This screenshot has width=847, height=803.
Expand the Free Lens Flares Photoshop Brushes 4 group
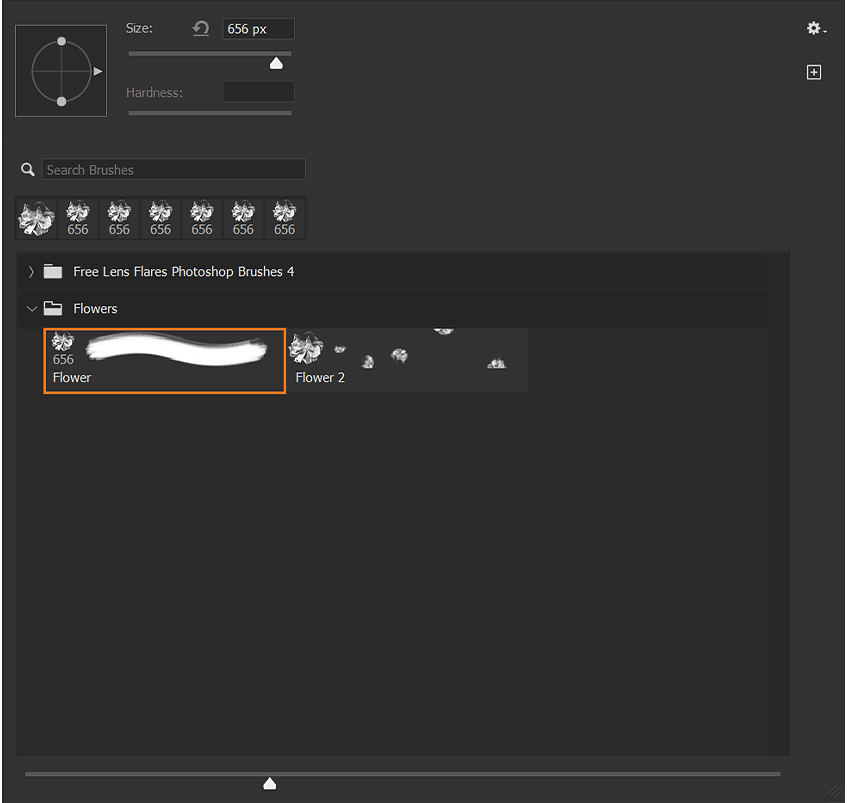(x=31, y=272)
